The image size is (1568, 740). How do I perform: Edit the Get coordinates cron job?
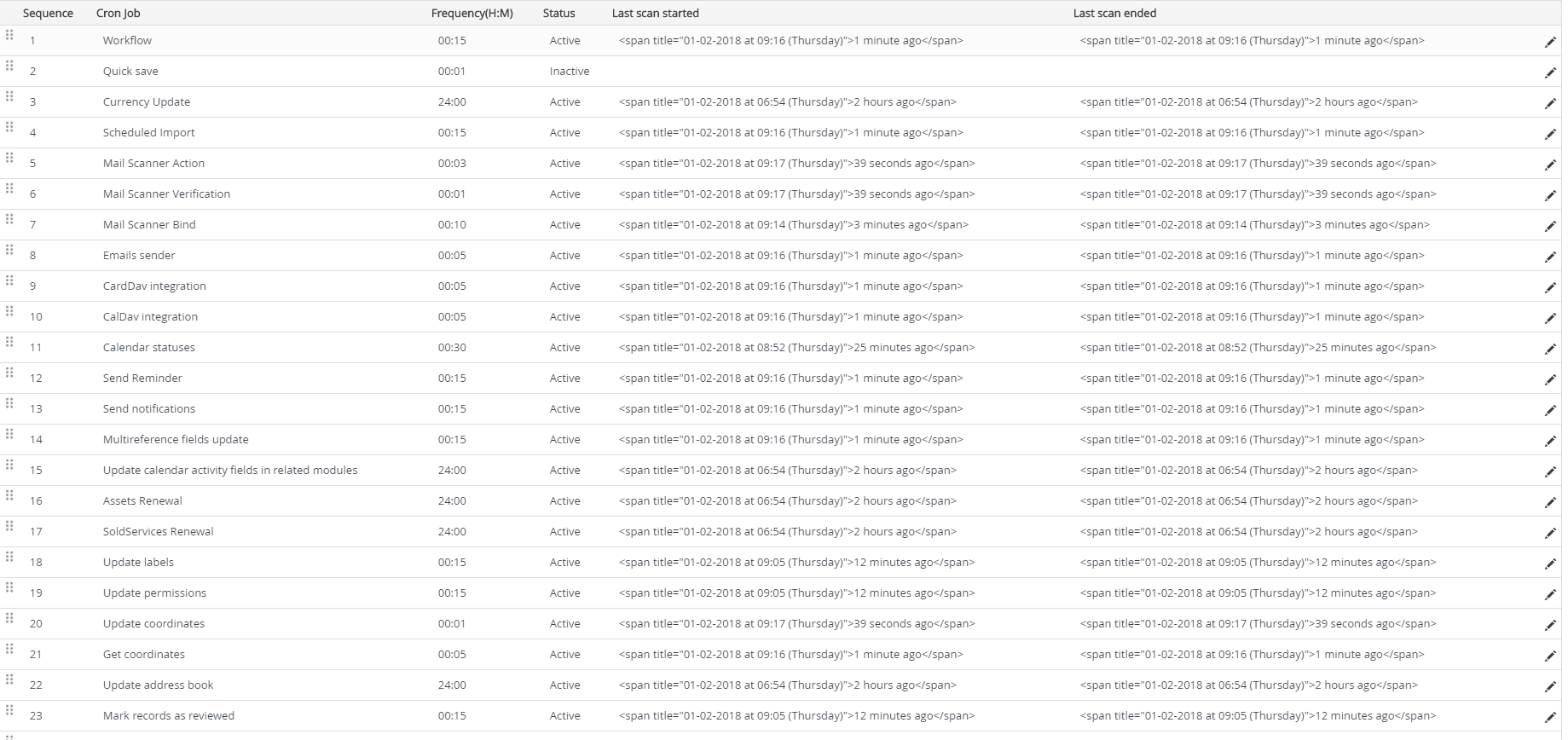point(1550,656)
